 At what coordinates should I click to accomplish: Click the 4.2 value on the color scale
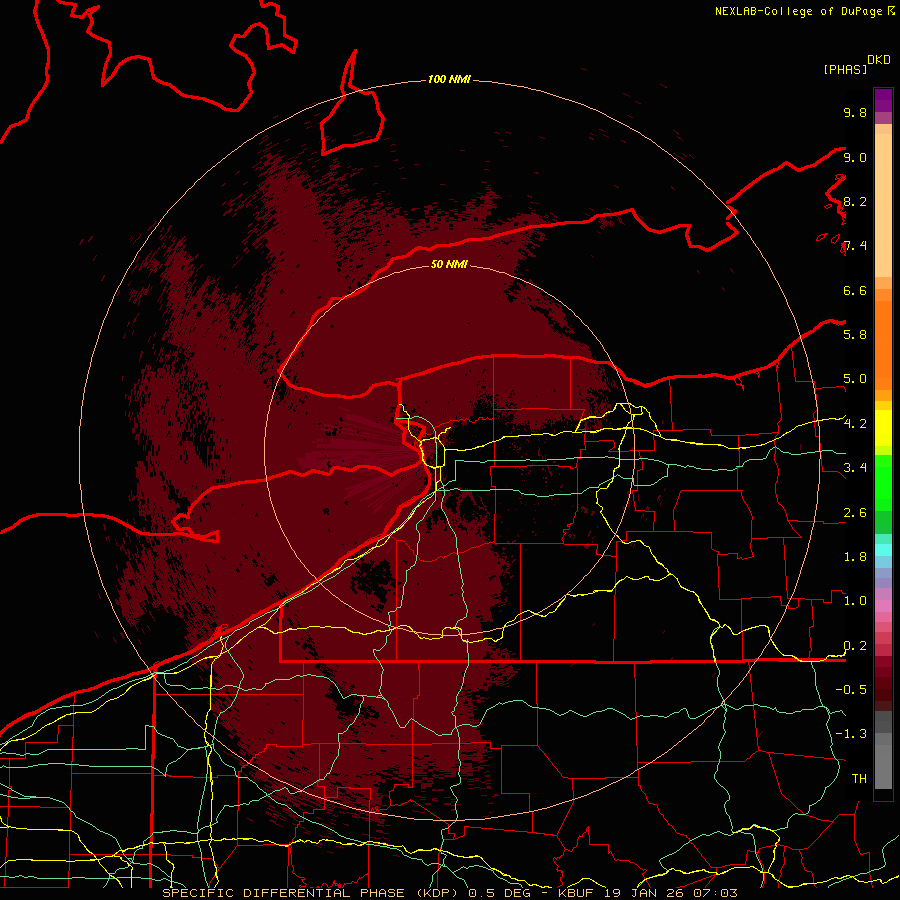pyautogui.click(x=855, y=424)
